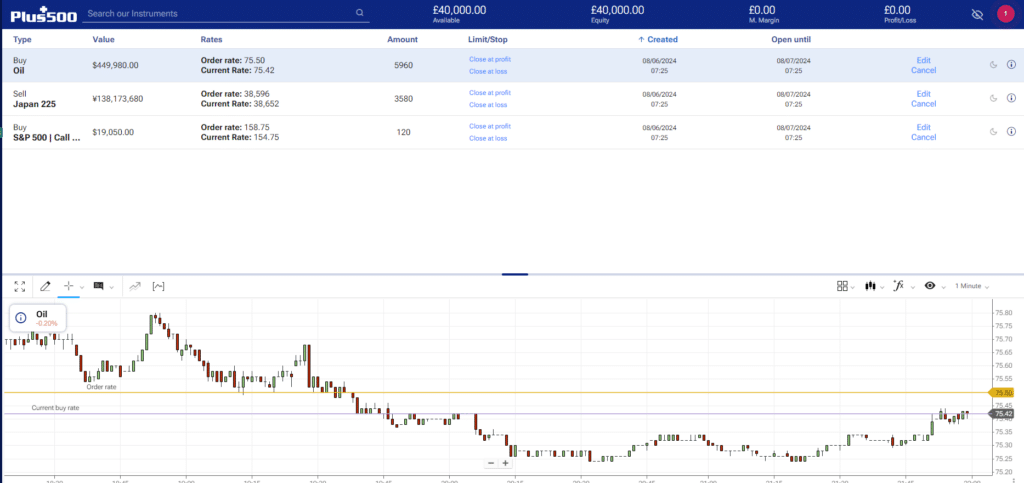This screenshot has height=483, width=1024.
Task: Edit the Japan 225 order
Action: tap(923, 93)
